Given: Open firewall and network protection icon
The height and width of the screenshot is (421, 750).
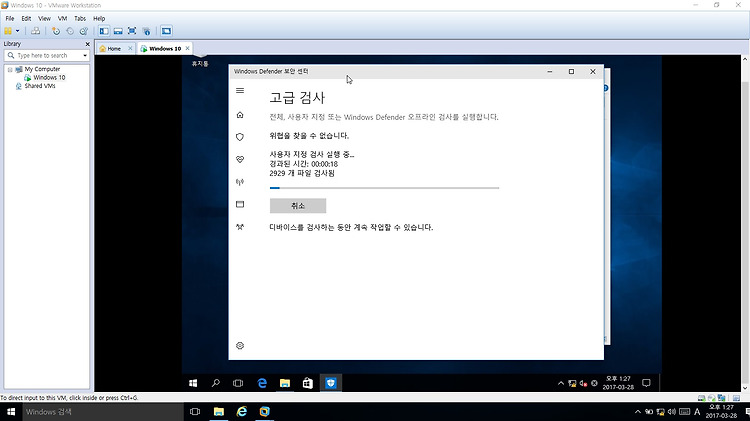Looking at the screenshot, I should (x=240, y=182).
